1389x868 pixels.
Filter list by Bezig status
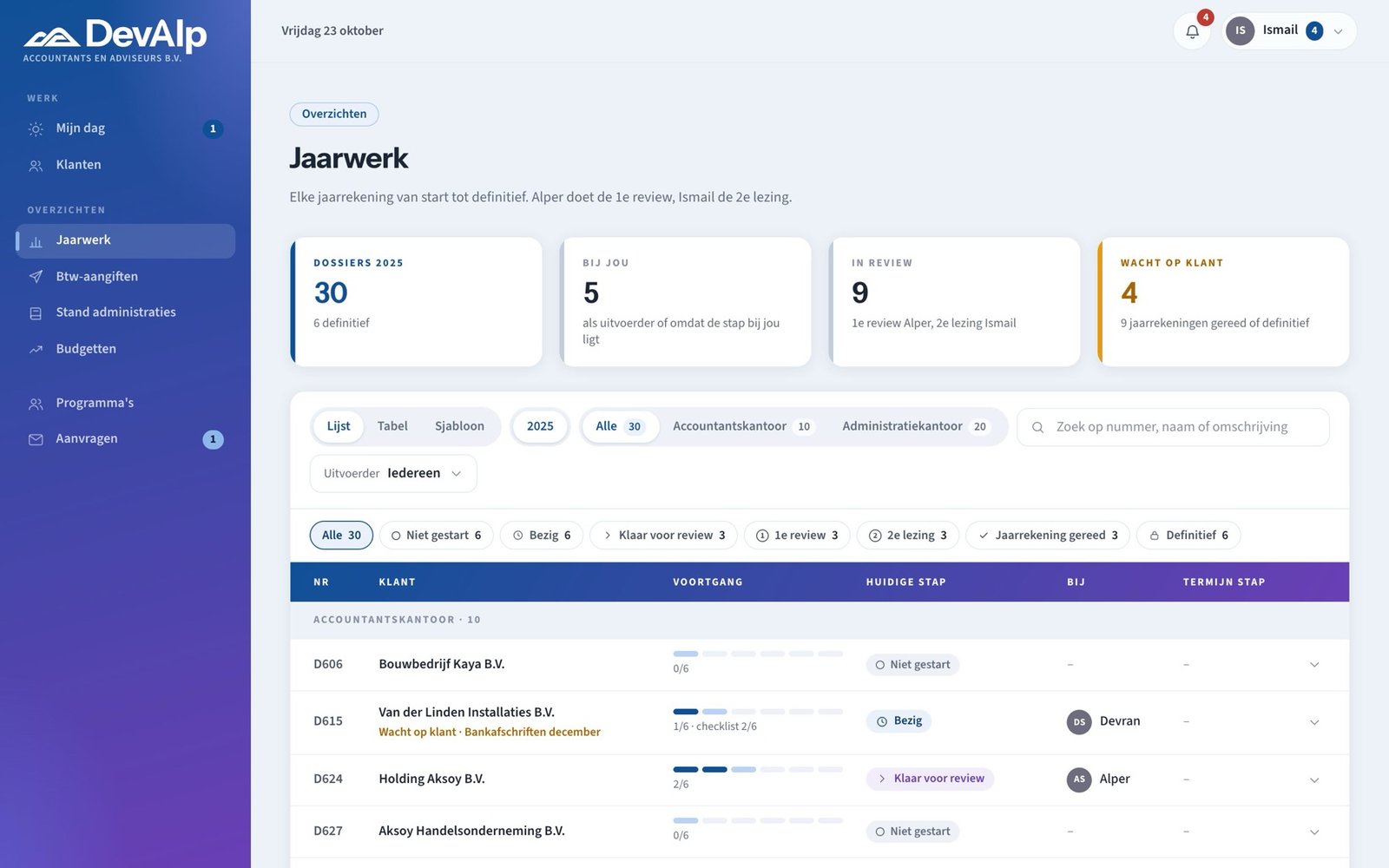click(542, 535)
